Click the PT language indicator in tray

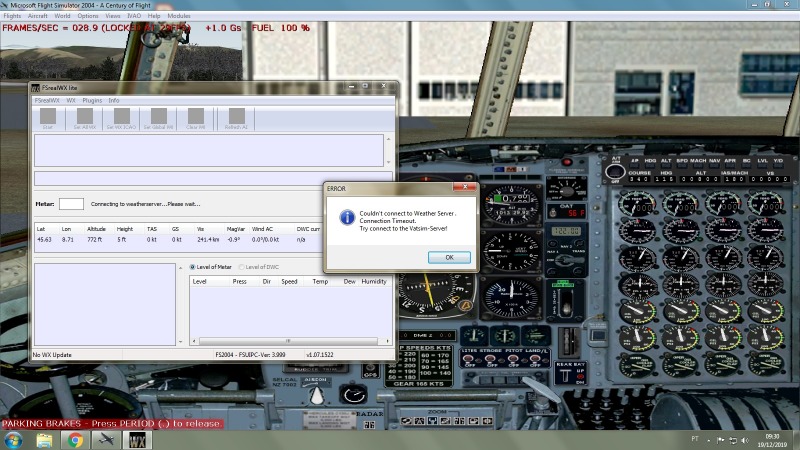695,439
